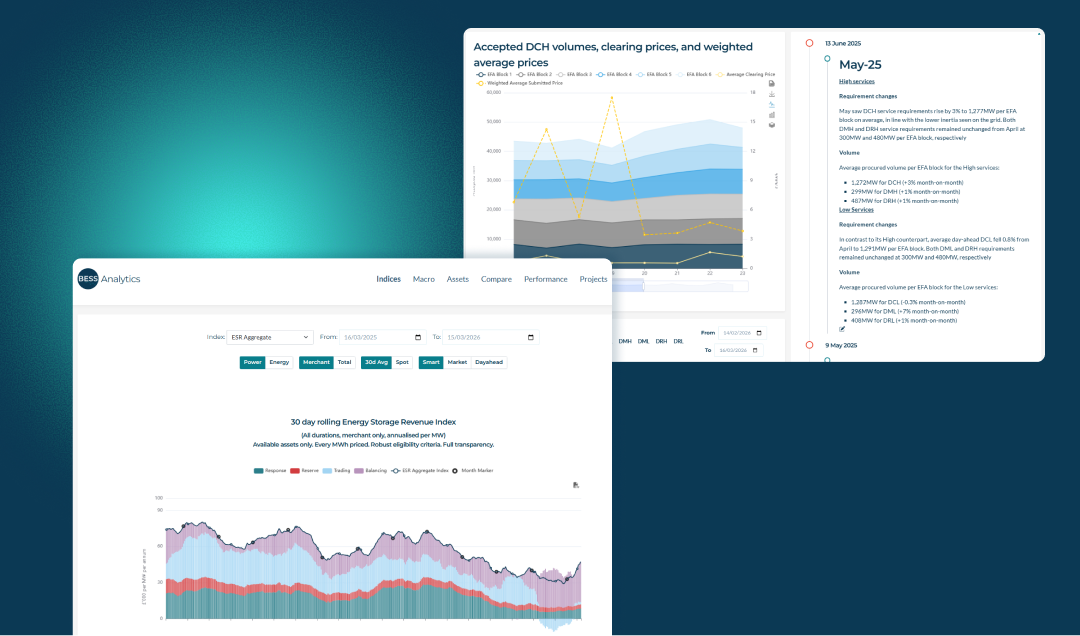Image resolution: width=1080 pixels, height=636 pixels.
Task: Toggle Reserve series in revenue legend
Action: click(x=304, y=471)
